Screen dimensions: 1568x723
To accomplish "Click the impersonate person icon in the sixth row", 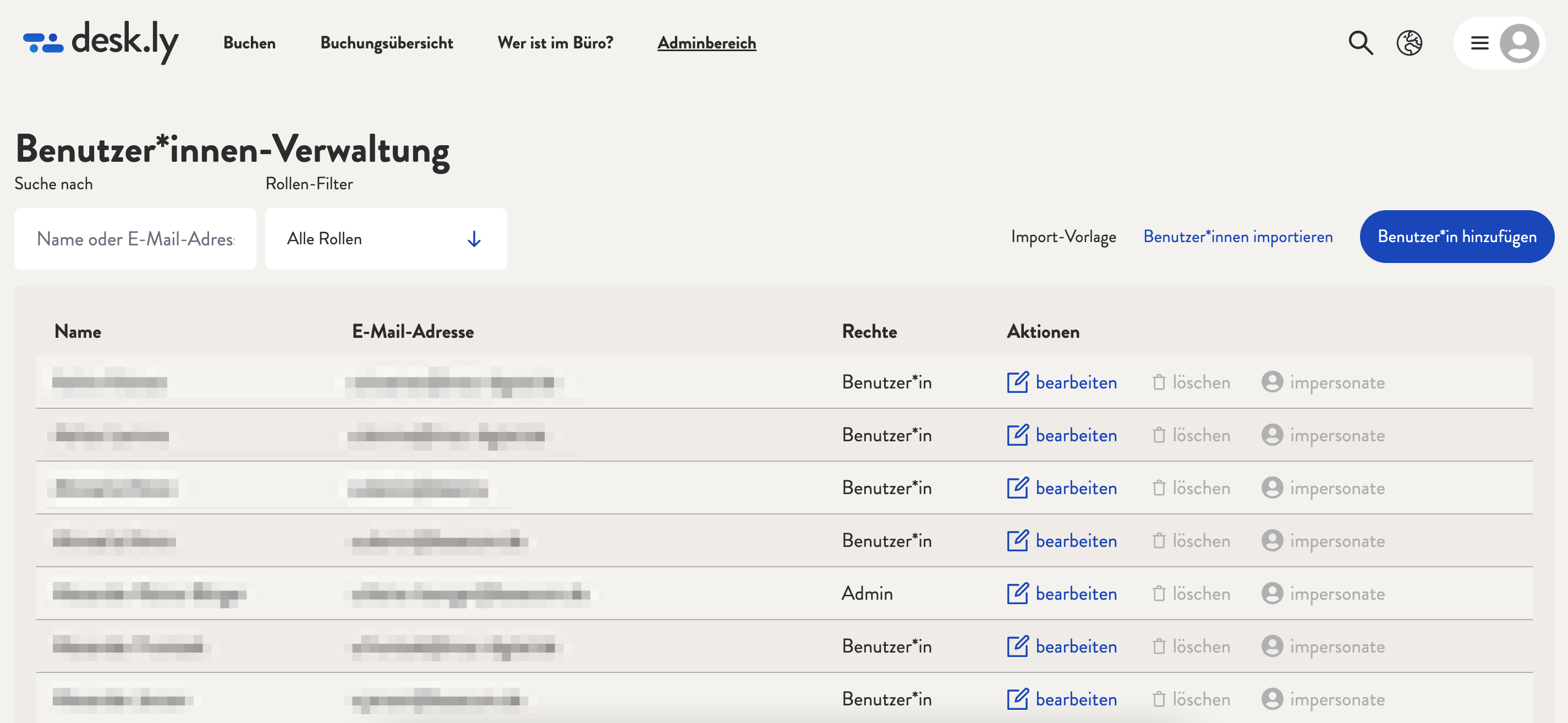I will pyautogui.click(x=1272, y=646).
